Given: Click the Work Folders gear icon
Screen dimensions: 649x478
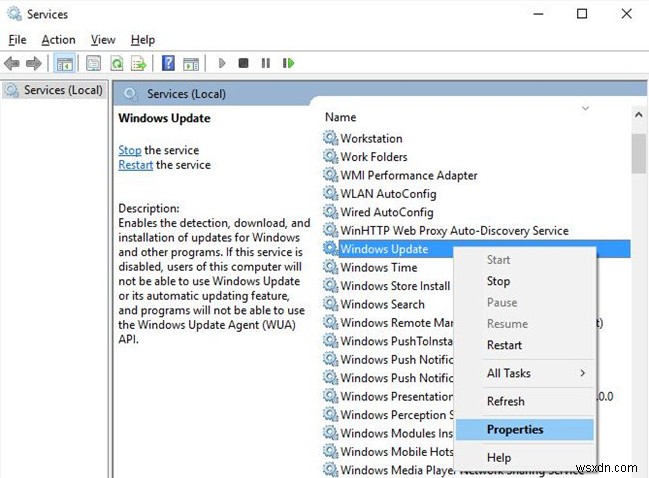Looking at the screenshot, I should tap(330, 156).
